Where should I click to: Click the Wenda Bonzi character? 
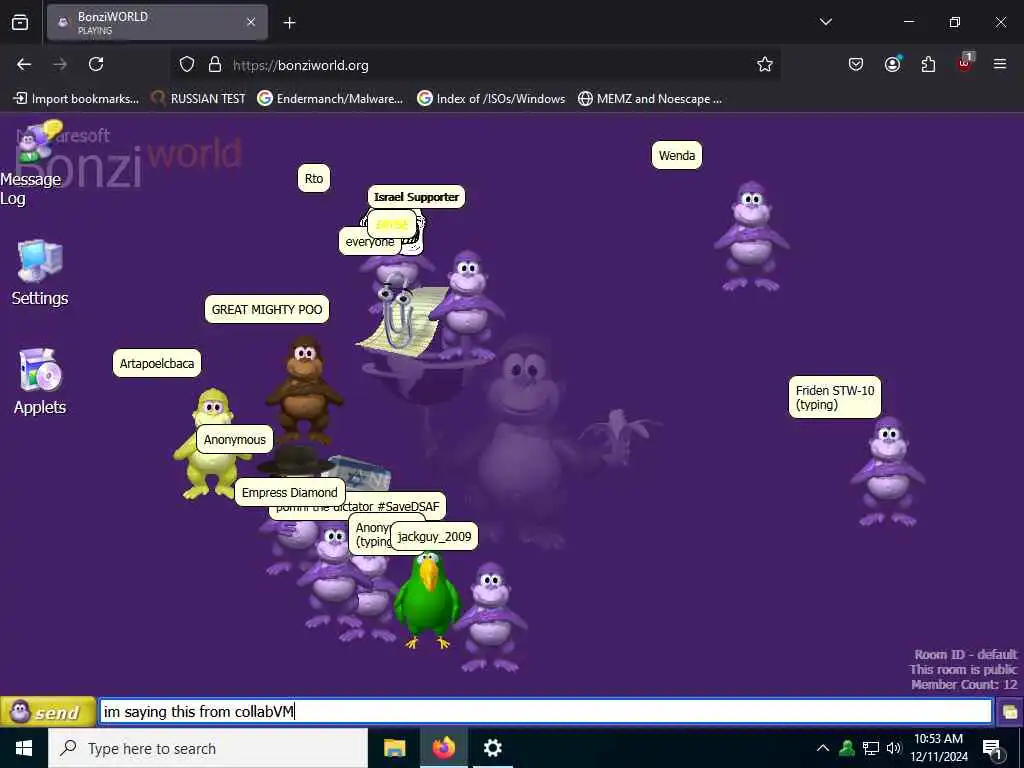[751, 237]
